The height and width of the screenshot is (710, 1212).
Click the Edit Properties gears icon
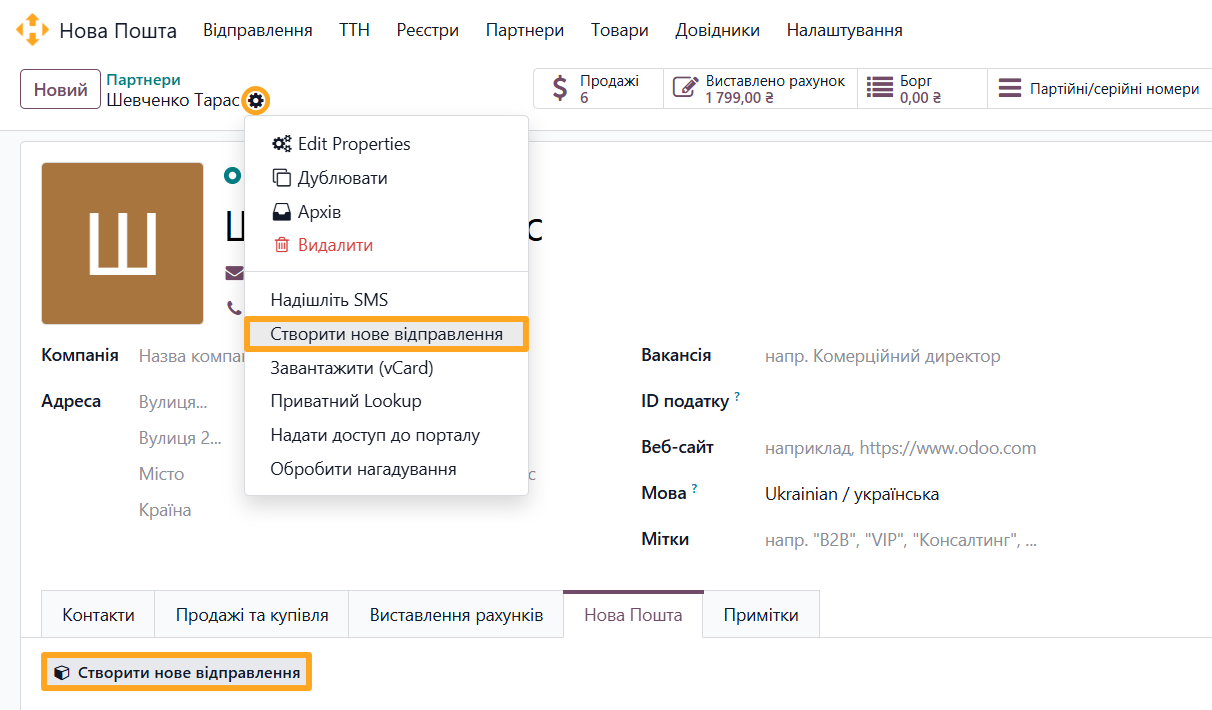coord(282,144)
